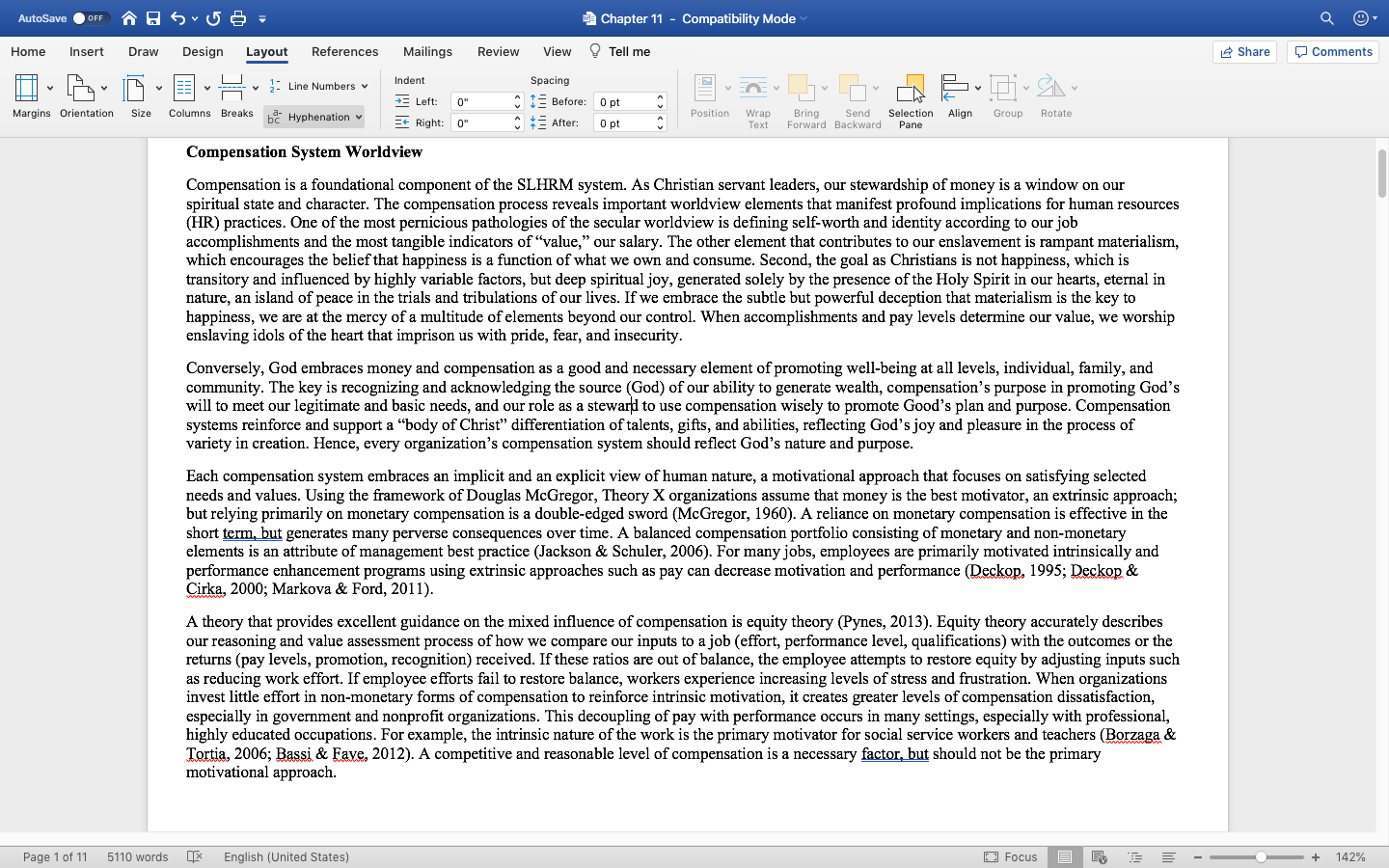Switch to Print Layout view
This screenshot has height=868, width=1389.
click(1065, 856)
